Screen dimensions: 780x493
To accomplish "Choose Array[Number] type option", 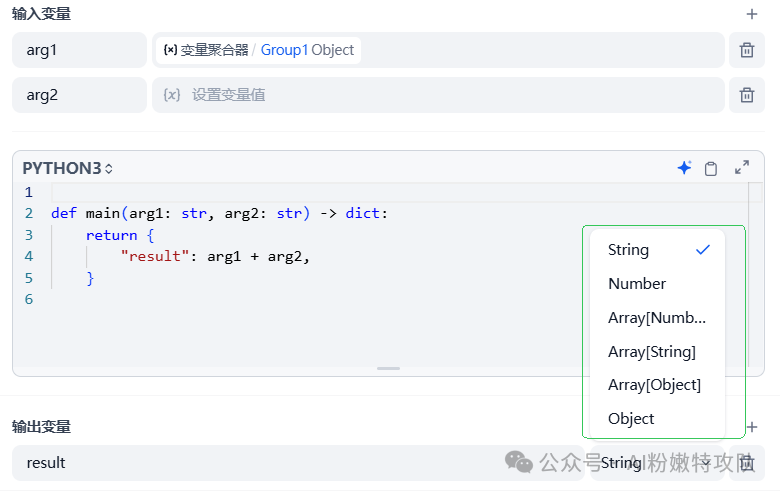I will tap(657, 318).
